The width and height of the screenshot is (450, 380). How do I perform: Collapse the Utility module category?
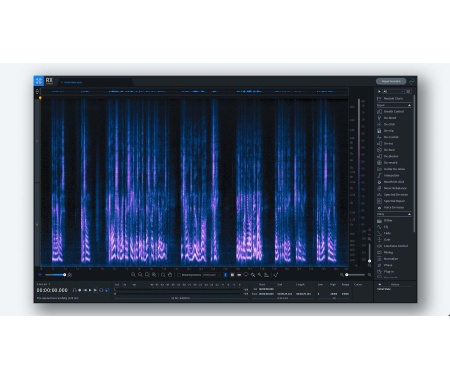pos(409,214)
